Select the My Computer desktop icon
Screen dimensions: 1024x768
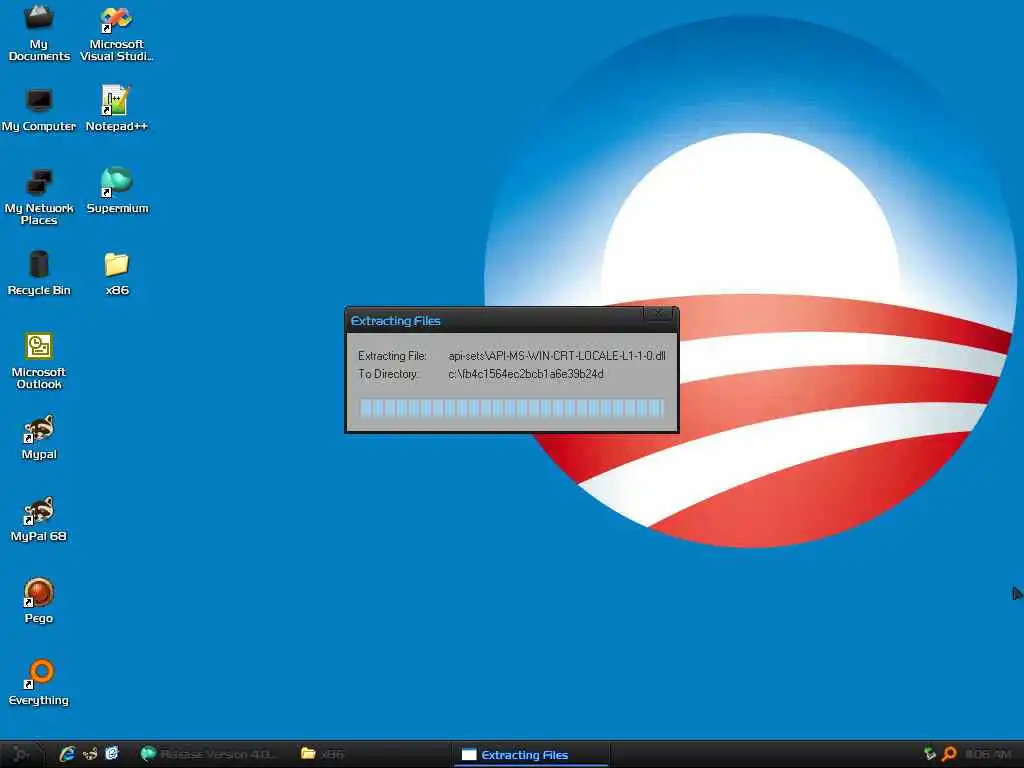(39, 110)
